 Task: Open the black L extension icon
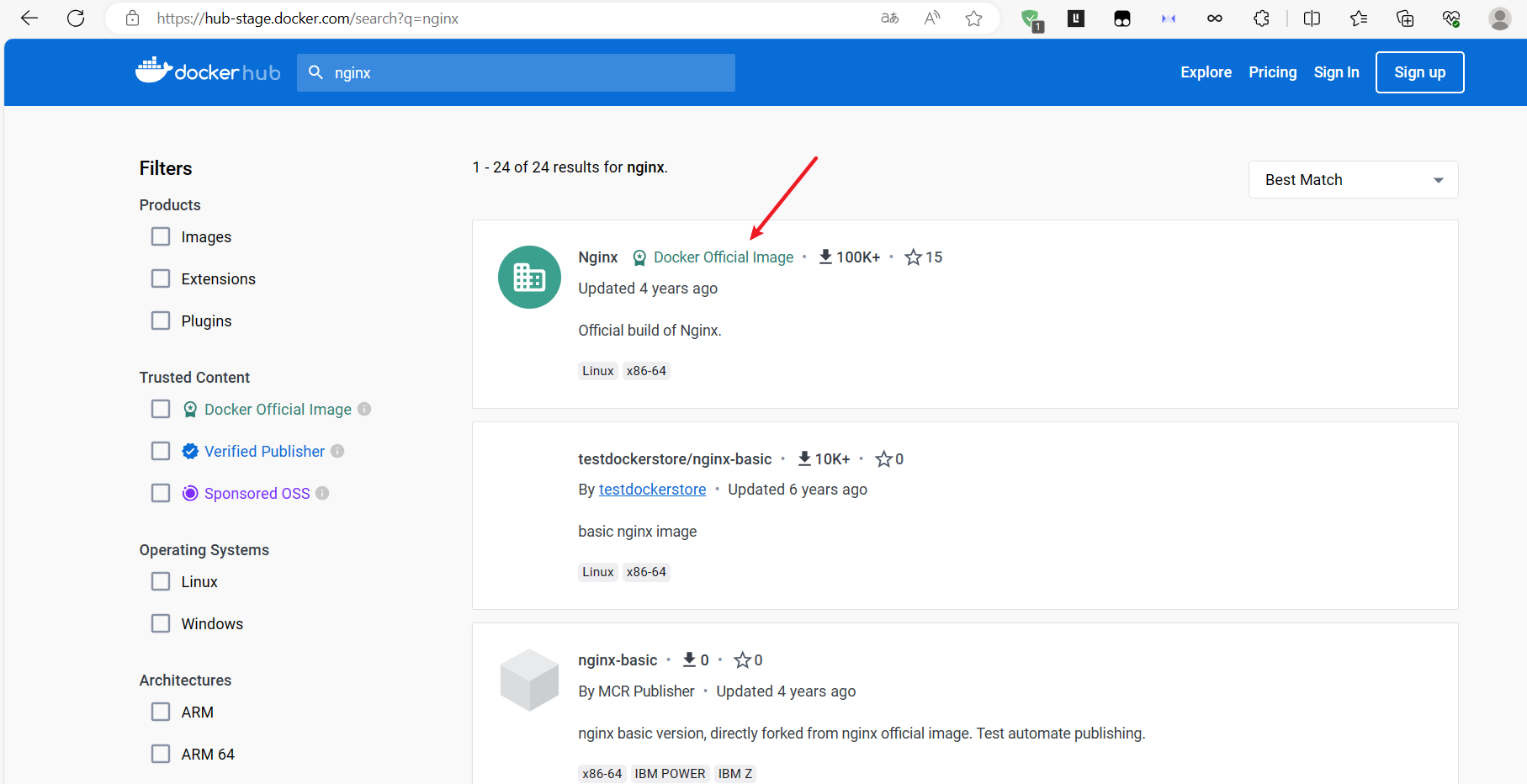[x=1076, y=18]
